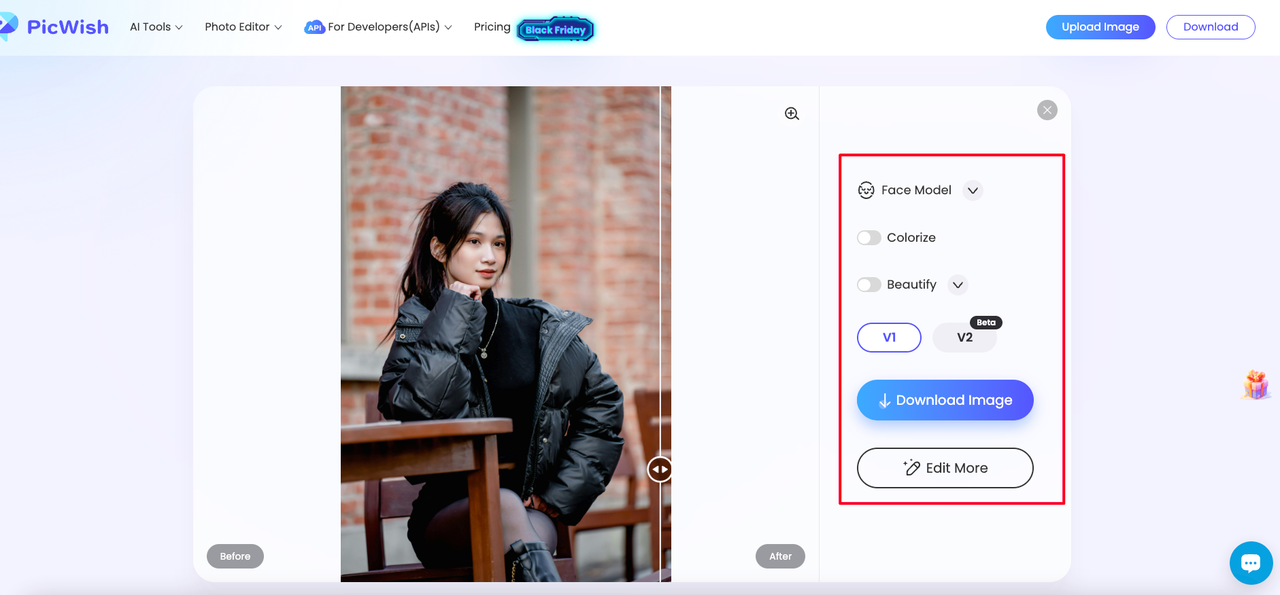Viewport: 1280px width, 595px height.
Task: Click the Black Friday badge
Action: point(556,30)
